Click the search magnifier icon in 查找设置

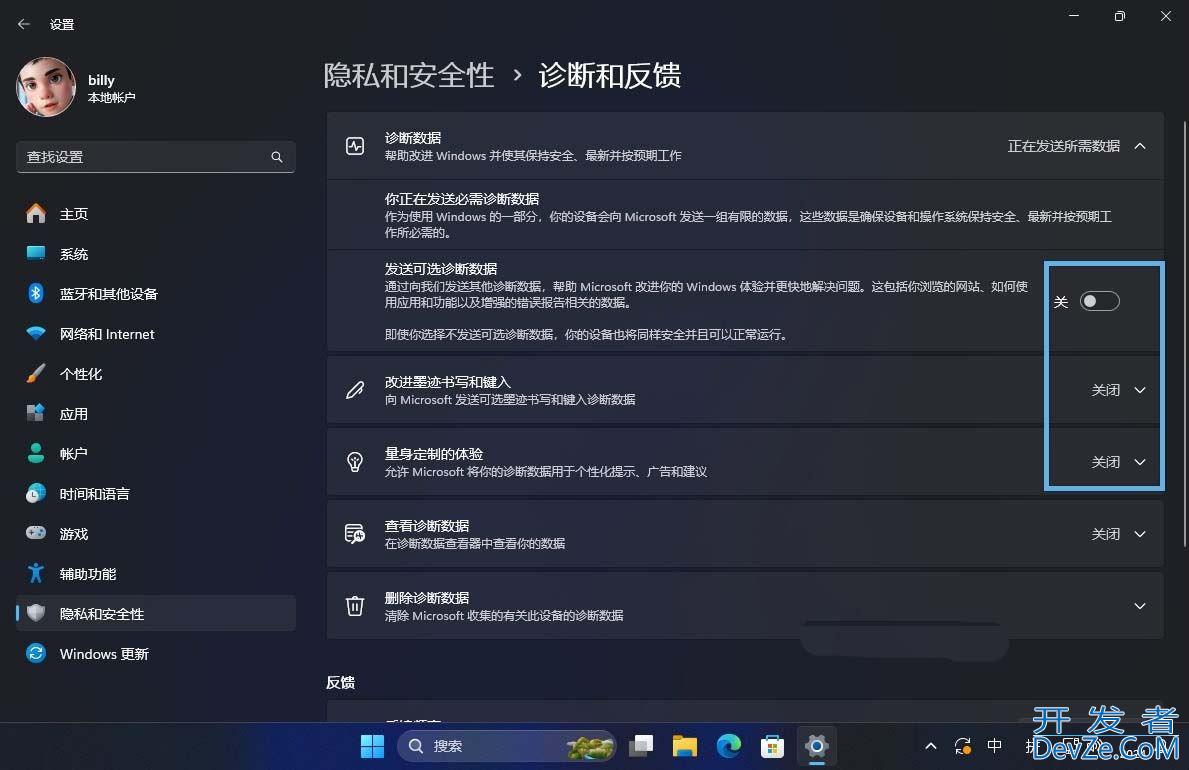[277, 157]
